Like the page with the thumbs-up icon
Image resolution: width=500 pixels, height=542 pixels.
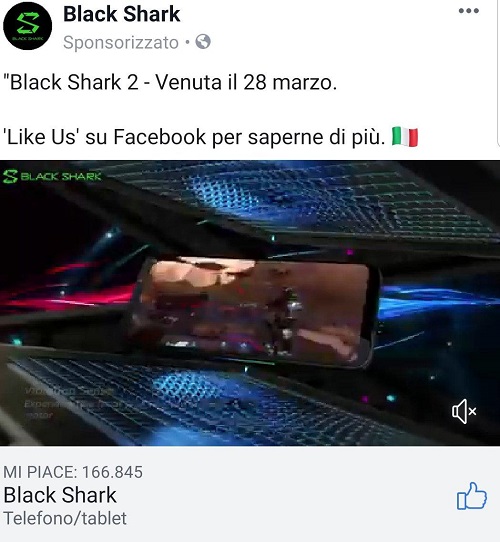[472, 496]
